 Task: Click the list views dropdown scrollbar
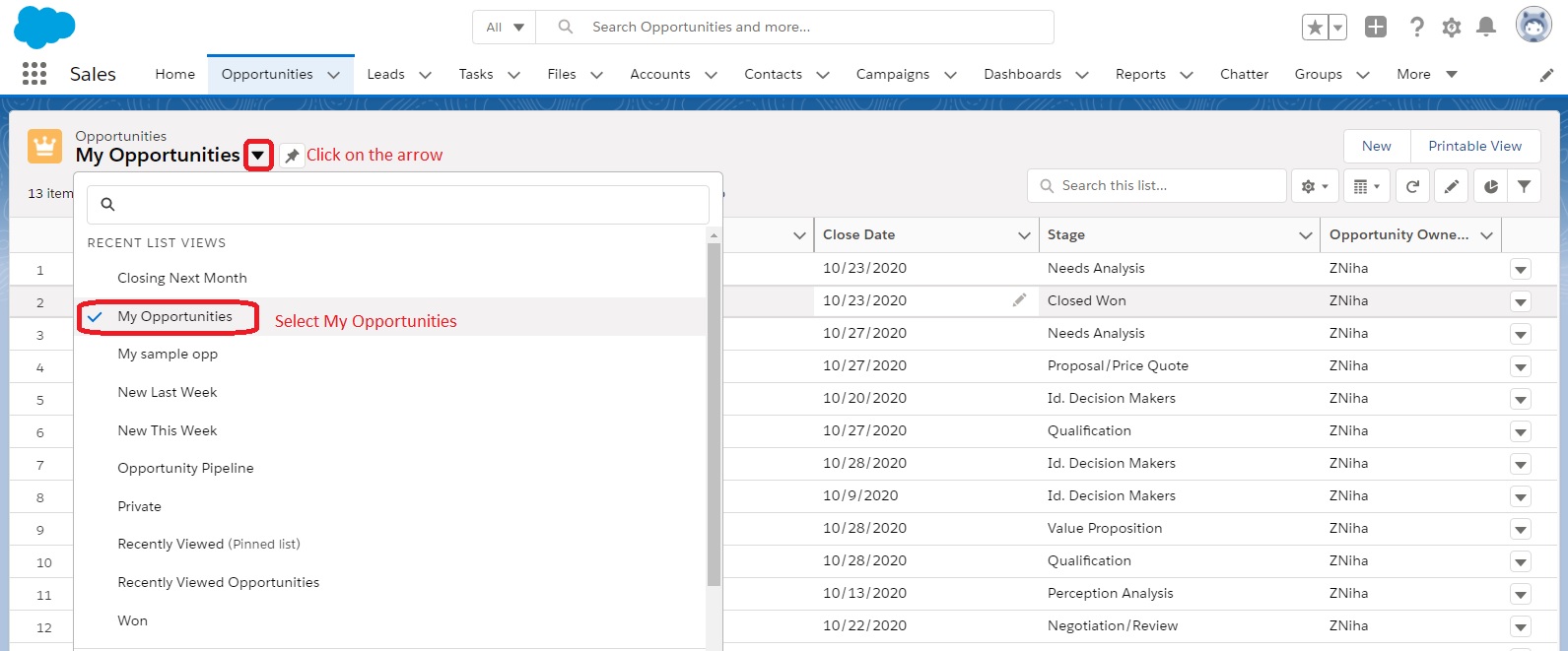click(715, 414)
